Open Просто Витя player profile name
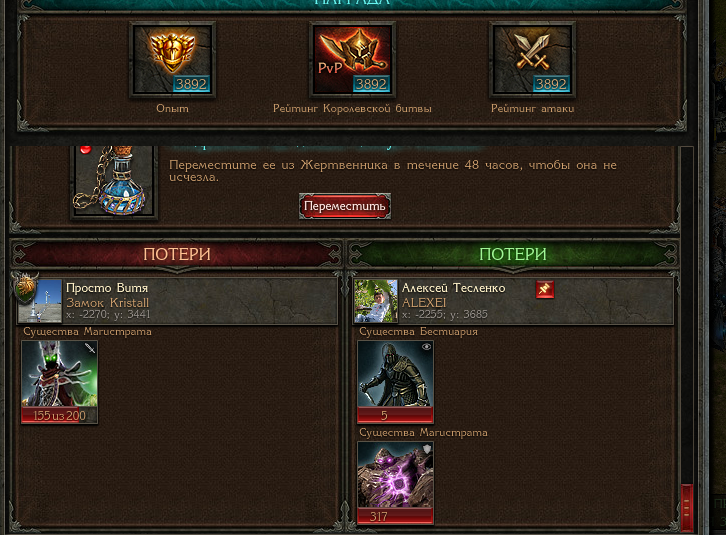726x535 pixels. [x=107, y=288]
